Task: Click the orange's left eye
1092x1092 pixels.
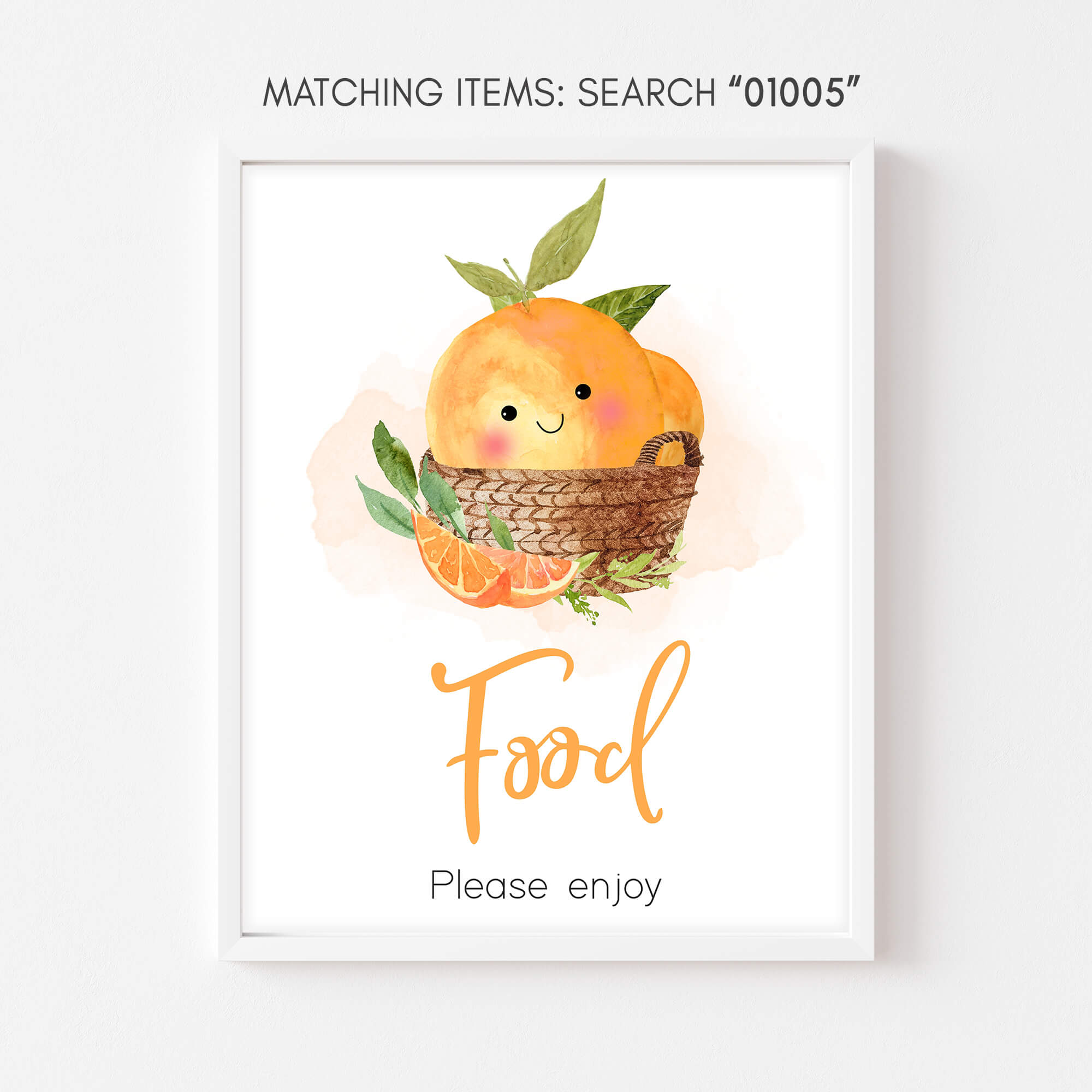Action: coord(509,413)
